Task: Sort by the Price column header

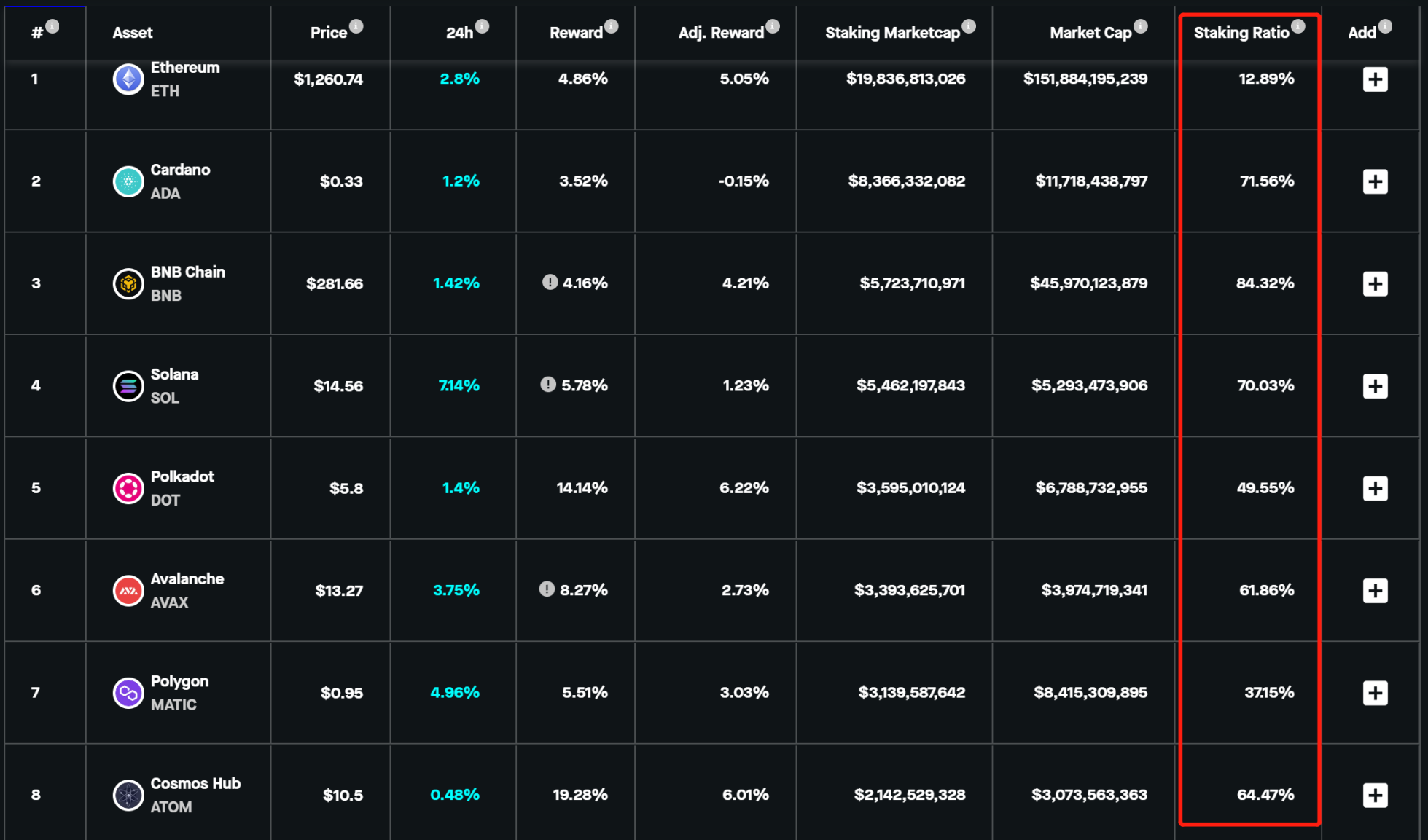Action: [x=328, y=33]
